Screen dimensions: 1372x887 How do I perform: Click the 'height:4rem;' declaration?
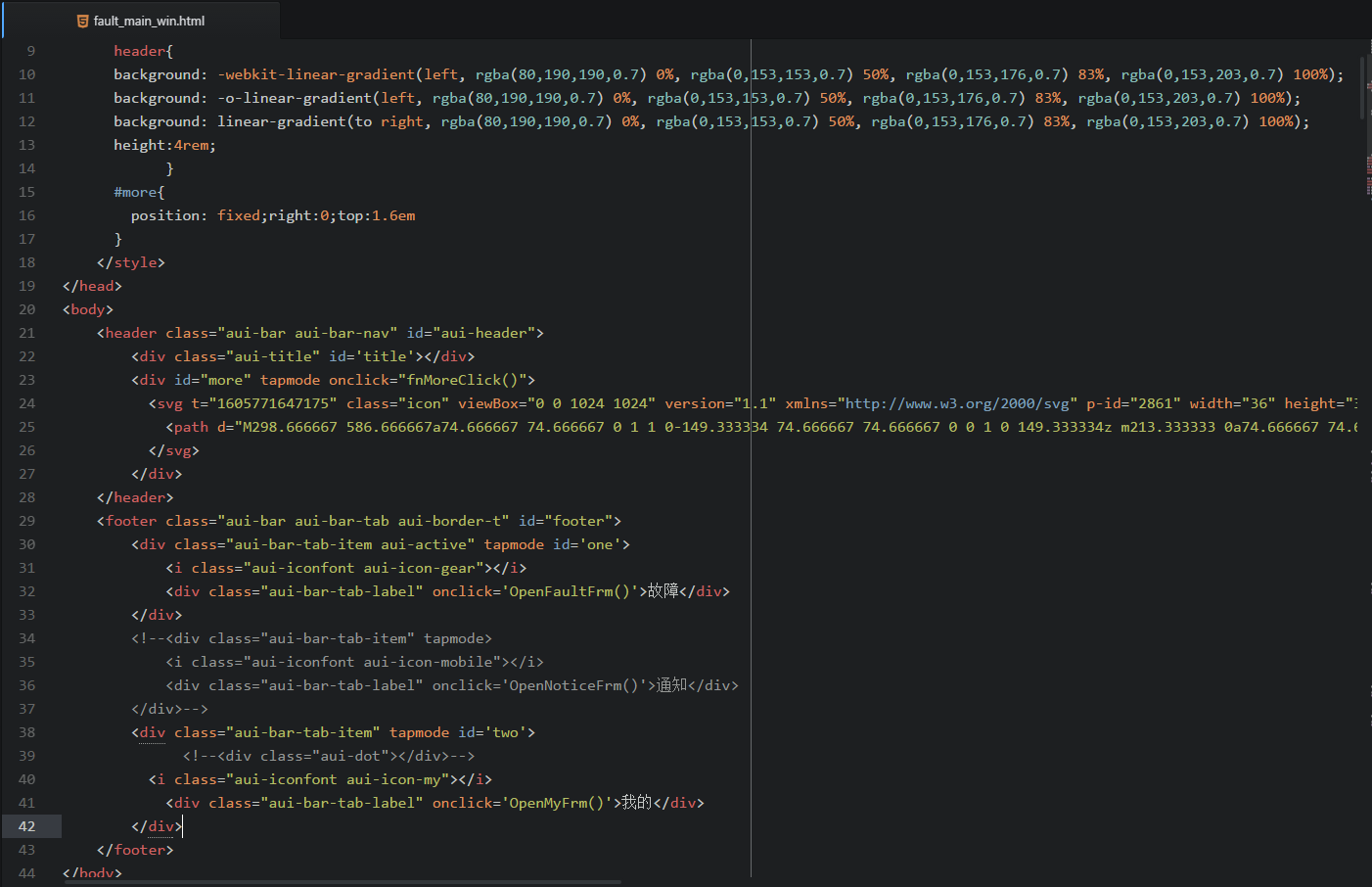tap(164, 145)
